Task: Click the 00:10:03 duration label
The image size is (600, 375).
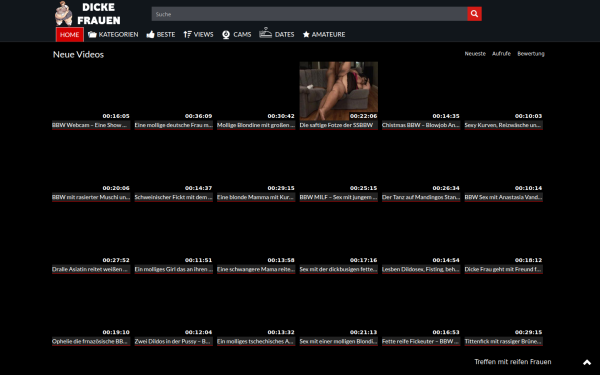Action: (528, 116)
